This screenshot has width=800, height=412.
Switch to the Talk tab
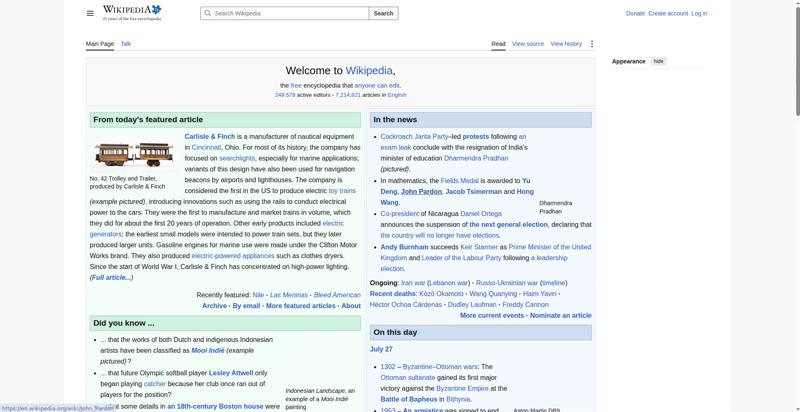126,44
